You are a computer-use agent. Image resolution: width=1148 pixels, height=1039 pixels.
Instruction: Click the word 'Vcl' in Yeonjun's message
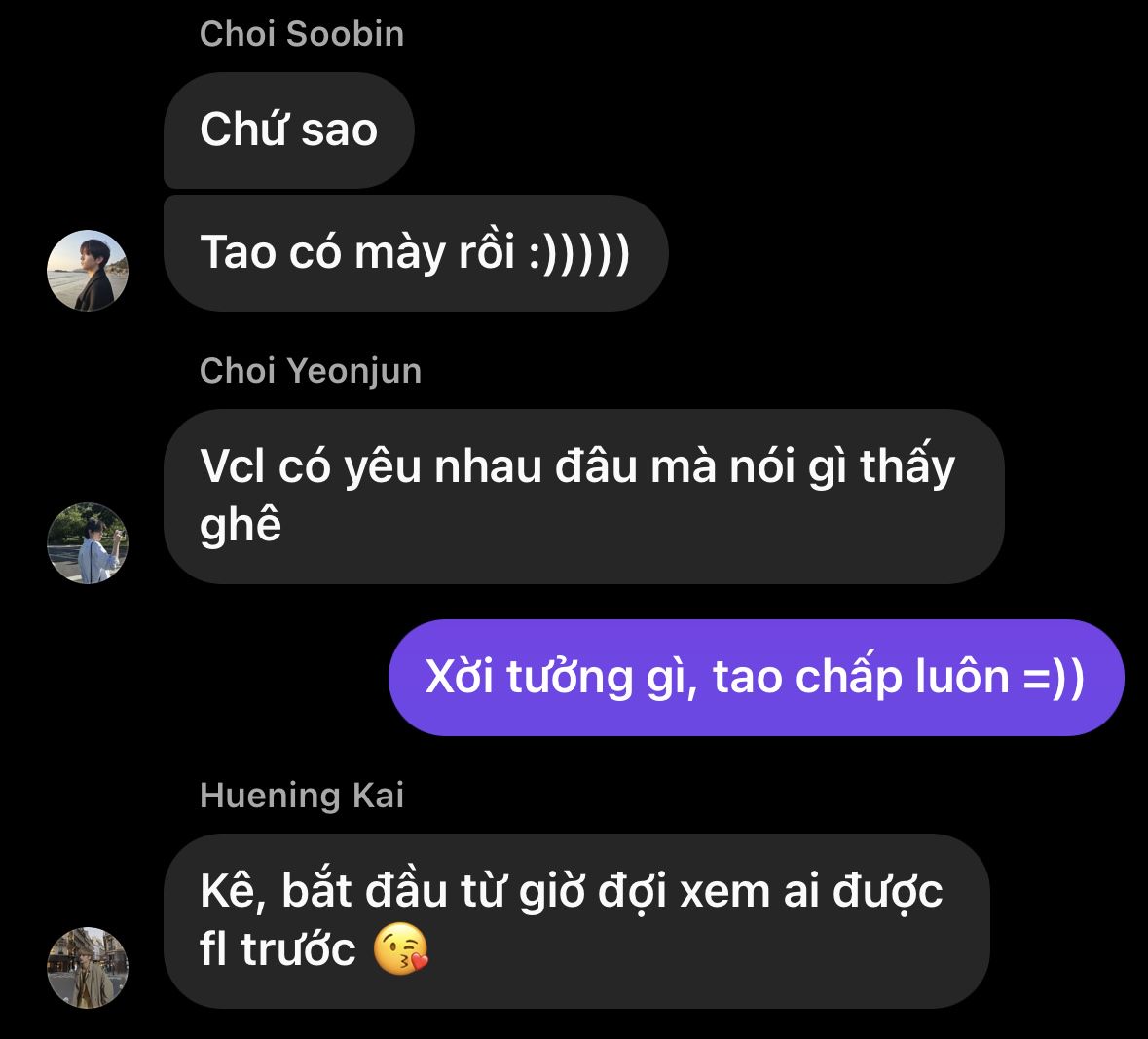coord(232,466)
